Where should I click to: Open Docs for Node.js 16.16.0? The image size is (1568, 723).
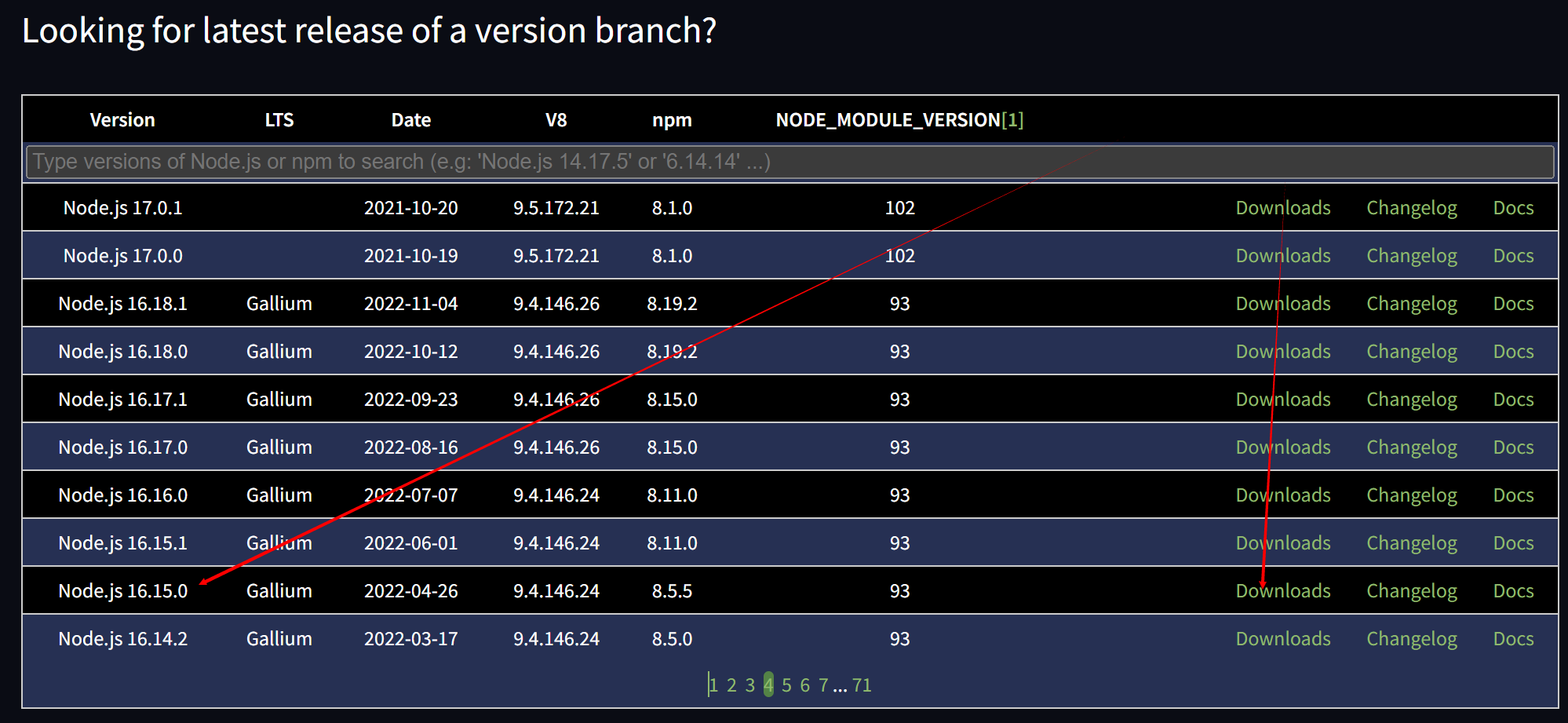click(1513, 495)
